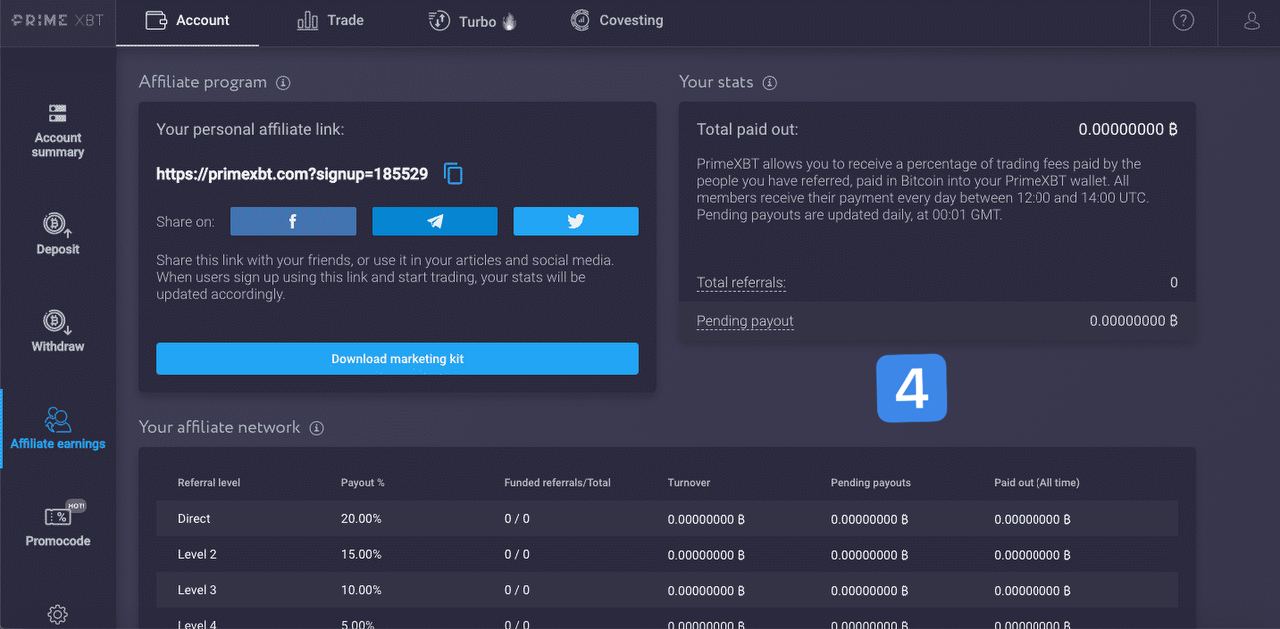Click Level 2 Pending payouts value
Screen dimensions: 1280x629
[x=869, y=555]
